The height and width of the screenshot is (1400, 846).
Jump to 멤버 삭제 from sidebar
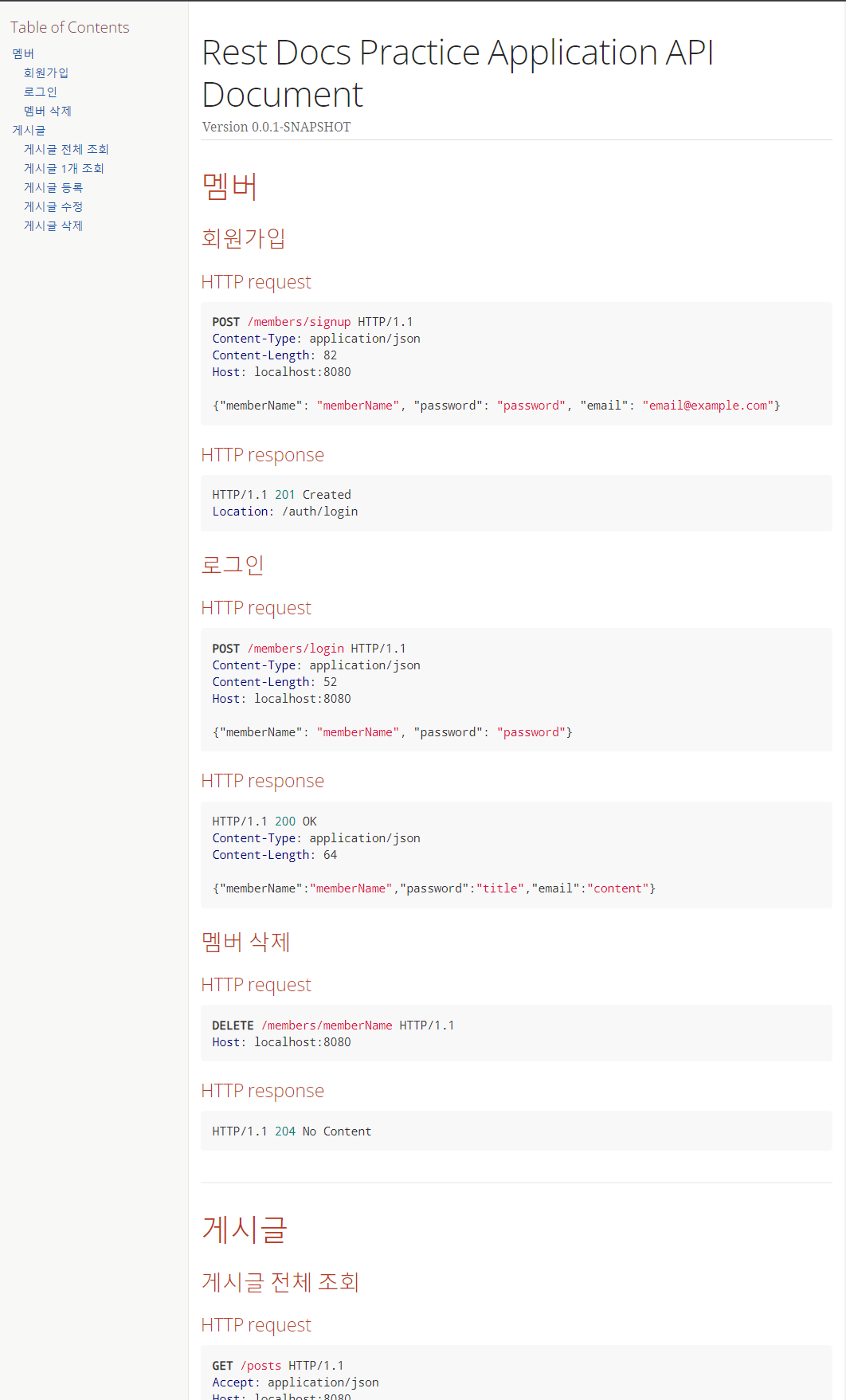pyautogui.click(x=48, y=111)
